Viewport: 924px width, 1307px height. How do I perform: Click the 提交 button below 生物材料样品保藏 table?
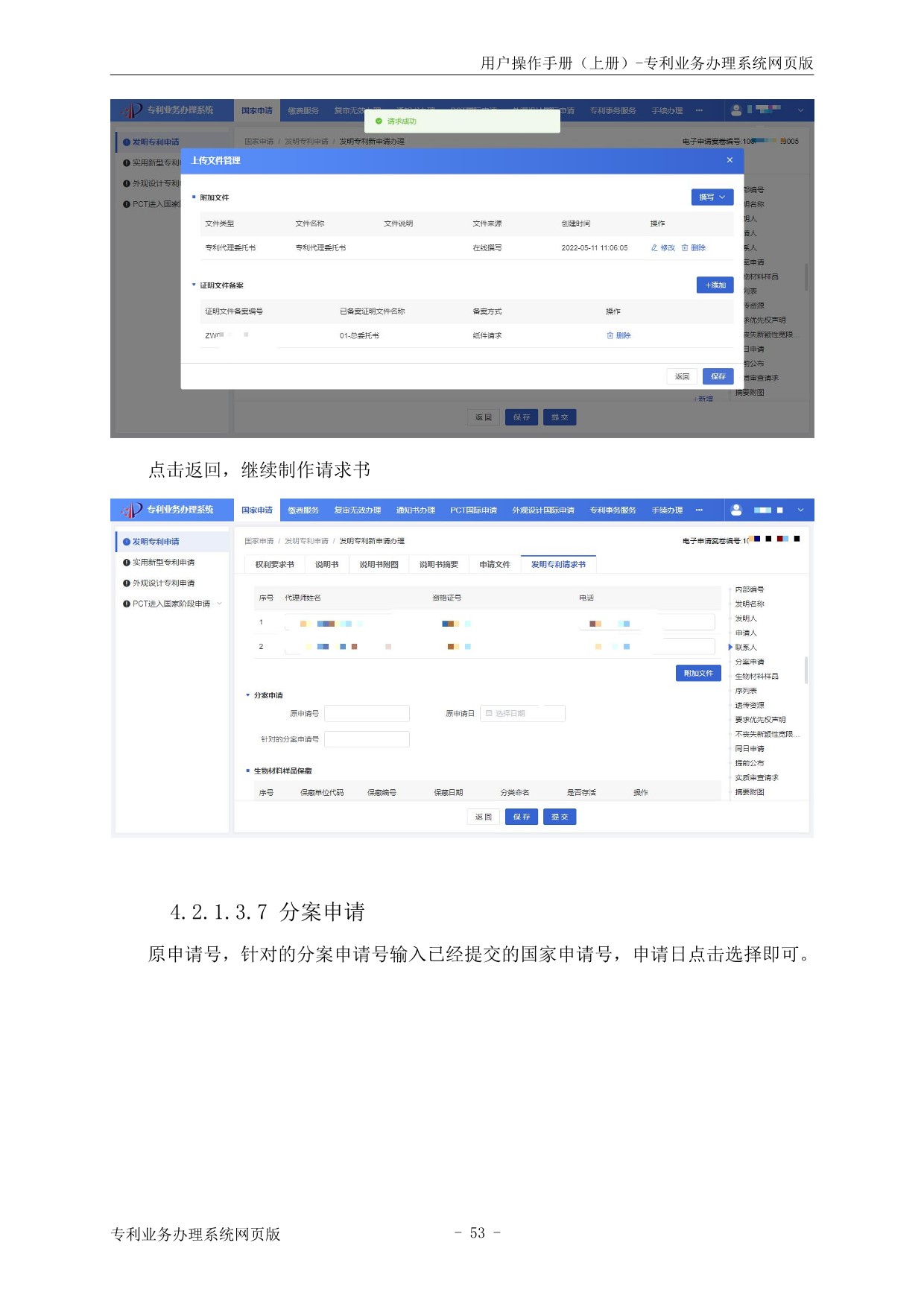(559, 817)
